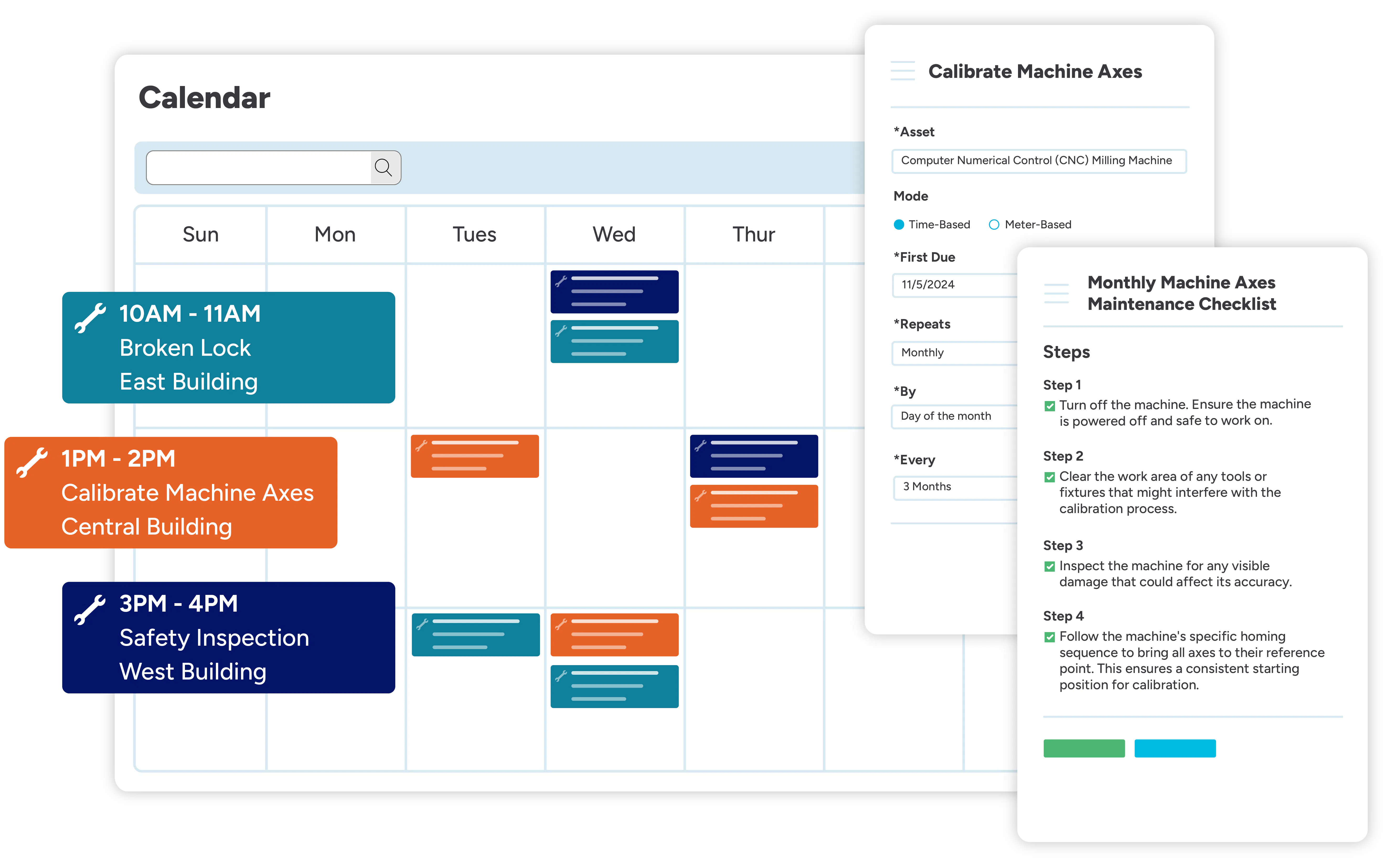Uncheck the Step 3 inspect machine checkbox
The image size is (1391, 868).
click(x=1049, y=567)
